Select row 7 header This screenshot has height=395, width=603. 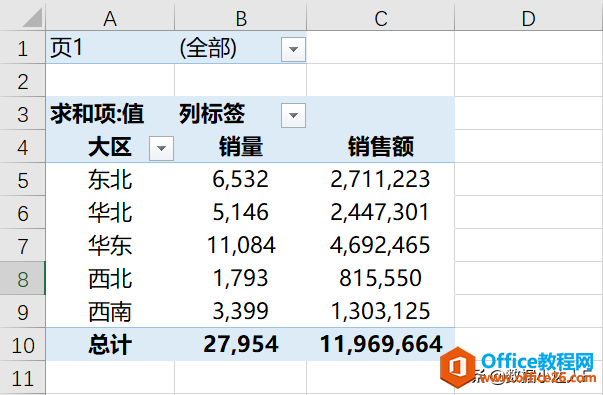click(x=23, y=246)
